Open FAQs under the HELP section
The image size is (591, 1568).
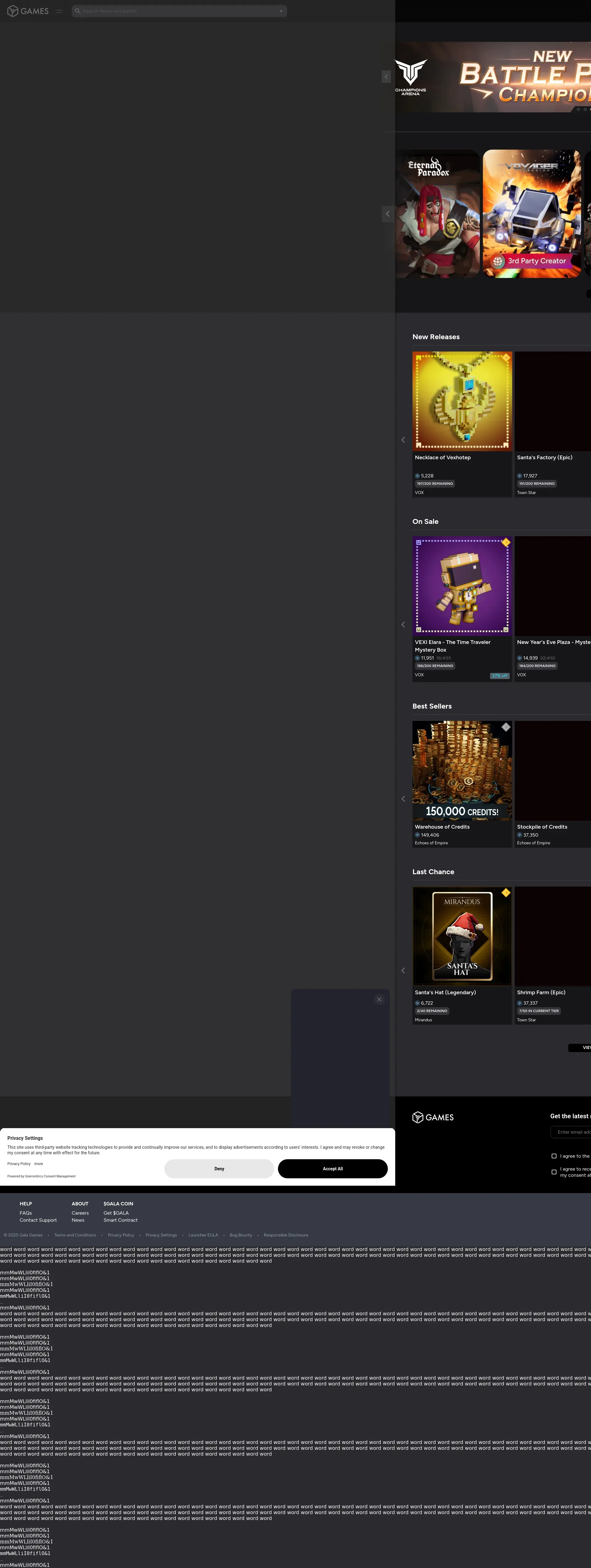pyautogui.click(x=26, y=1213)
